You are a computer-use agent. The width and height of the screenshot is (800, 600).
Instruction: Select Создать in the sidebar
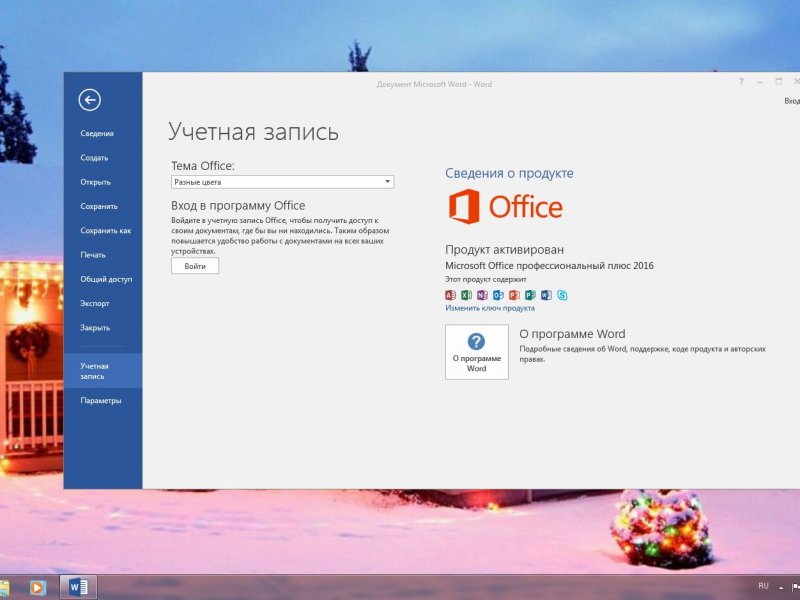pyautogui.click(x=94, y=158)
